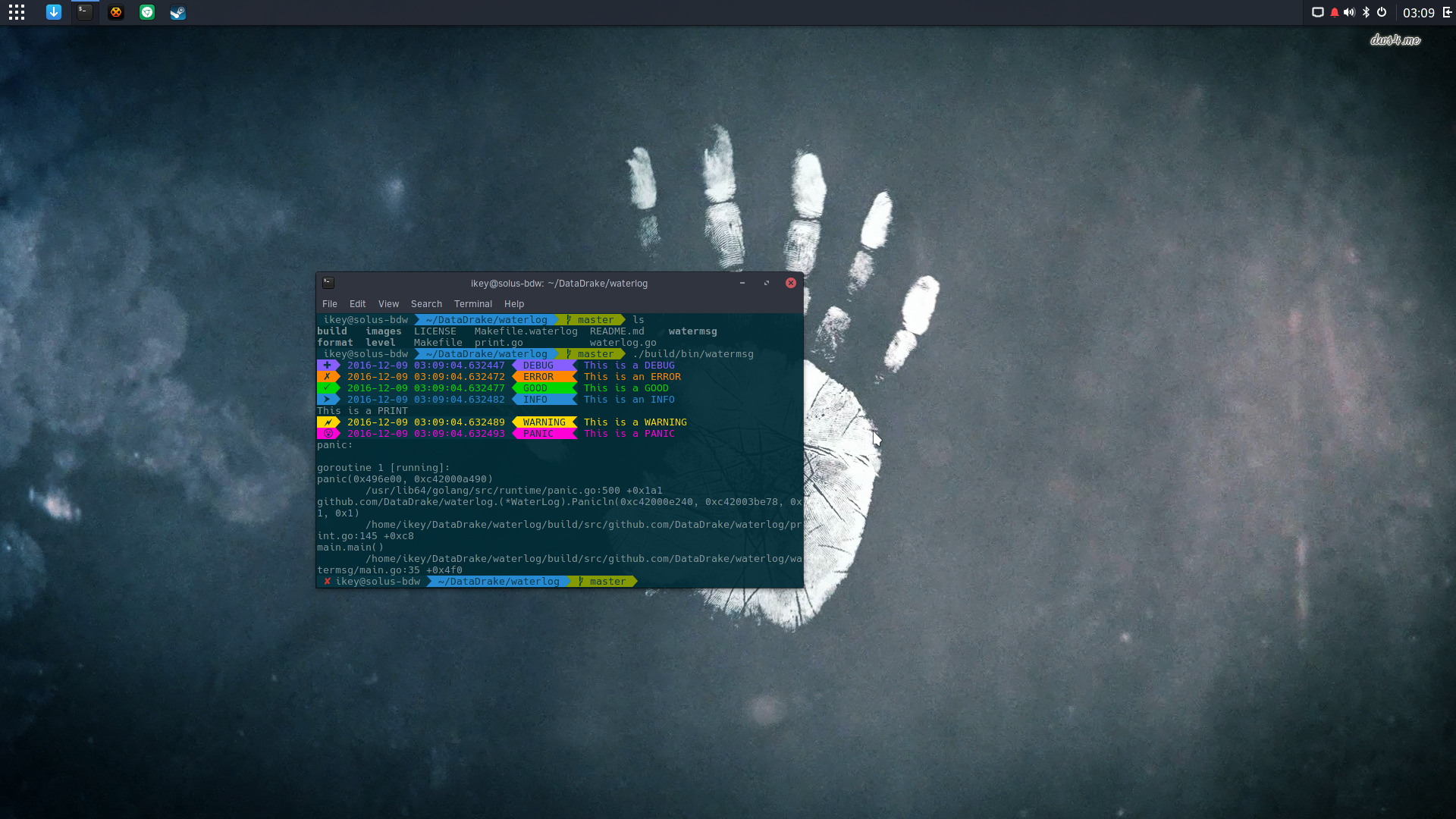Click the 03:09 clock
The width and height of the screenshot is (1456, 819).
click(x=1419, y=13)
